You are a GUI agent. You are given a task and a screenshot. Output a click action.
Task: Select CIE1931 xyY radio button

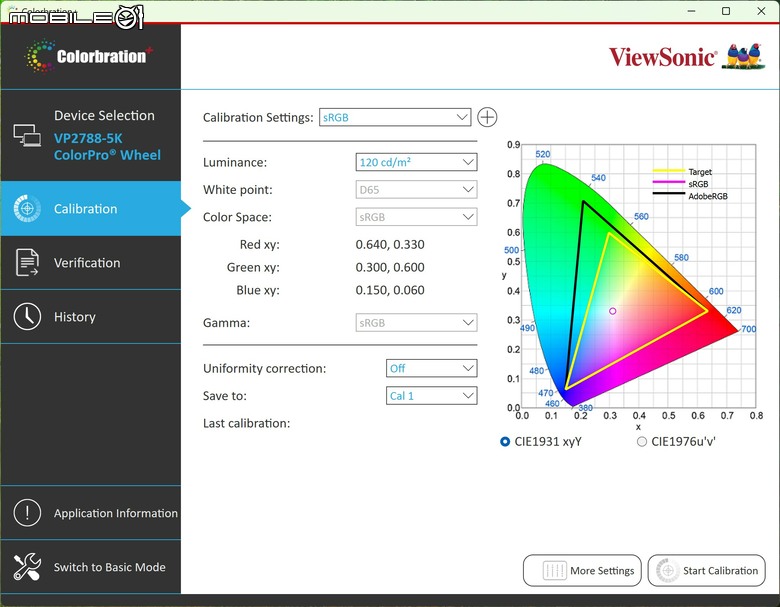505,442
